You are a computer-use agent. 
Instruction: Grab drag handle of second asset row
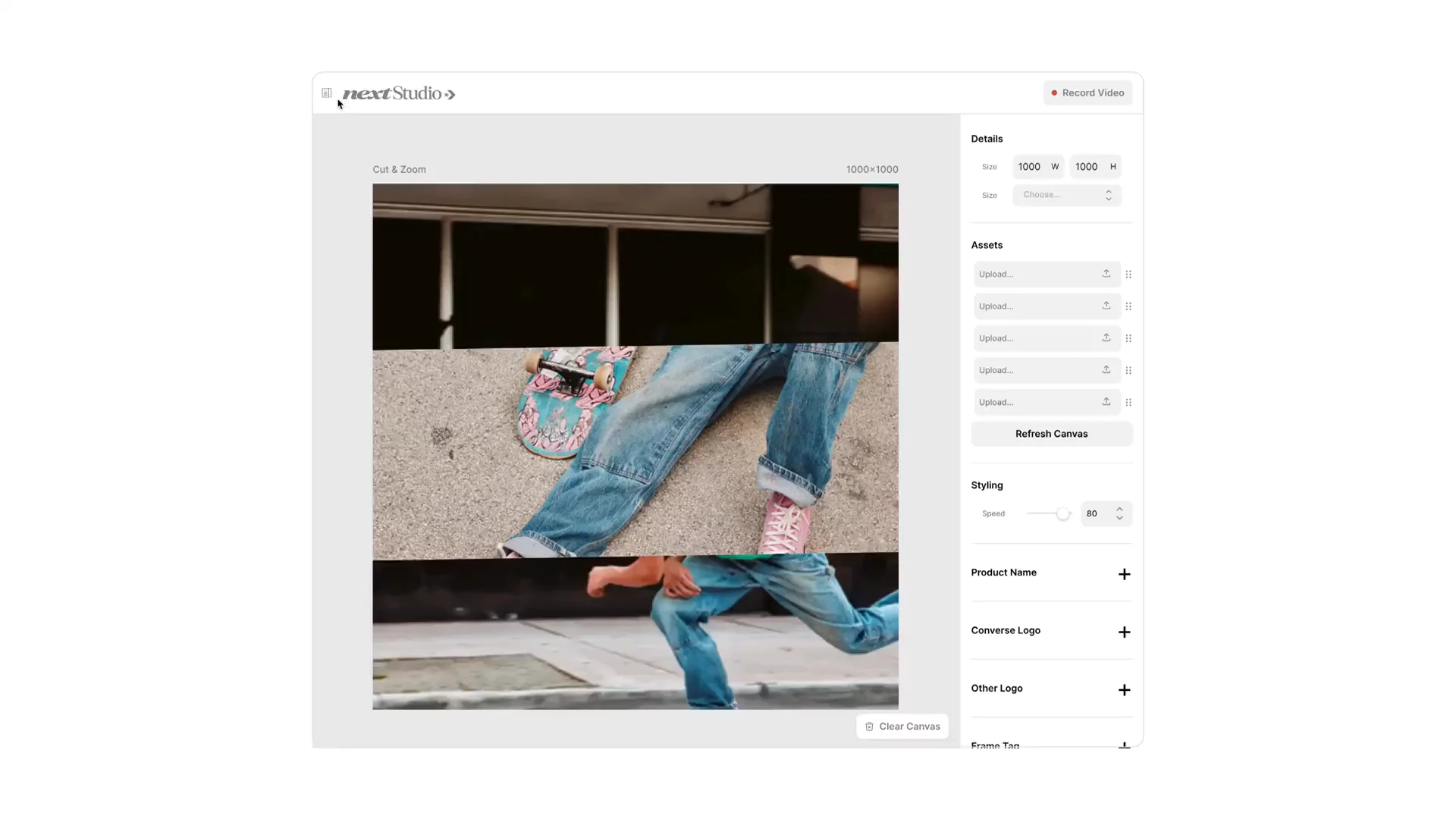click(x=1128, y=306)
